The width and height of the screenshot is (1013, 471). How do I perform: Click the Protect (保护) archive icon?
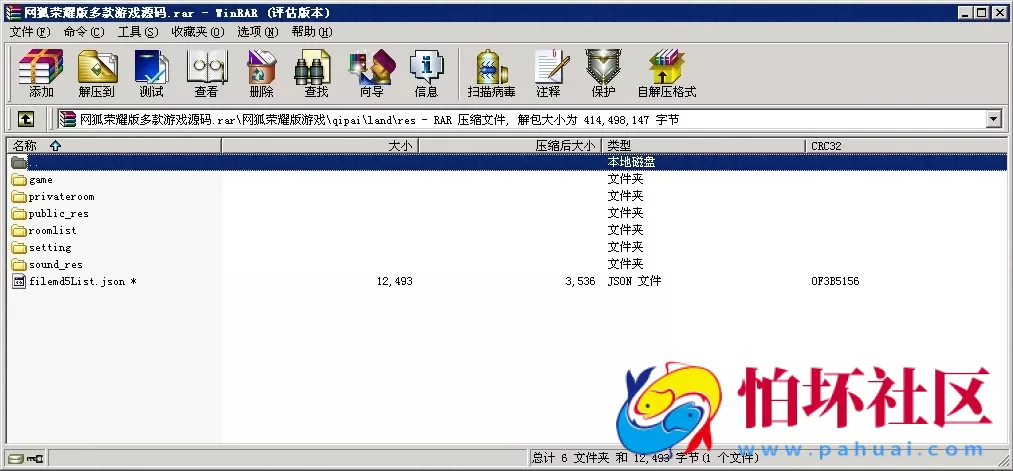click(x=603, y=73)
